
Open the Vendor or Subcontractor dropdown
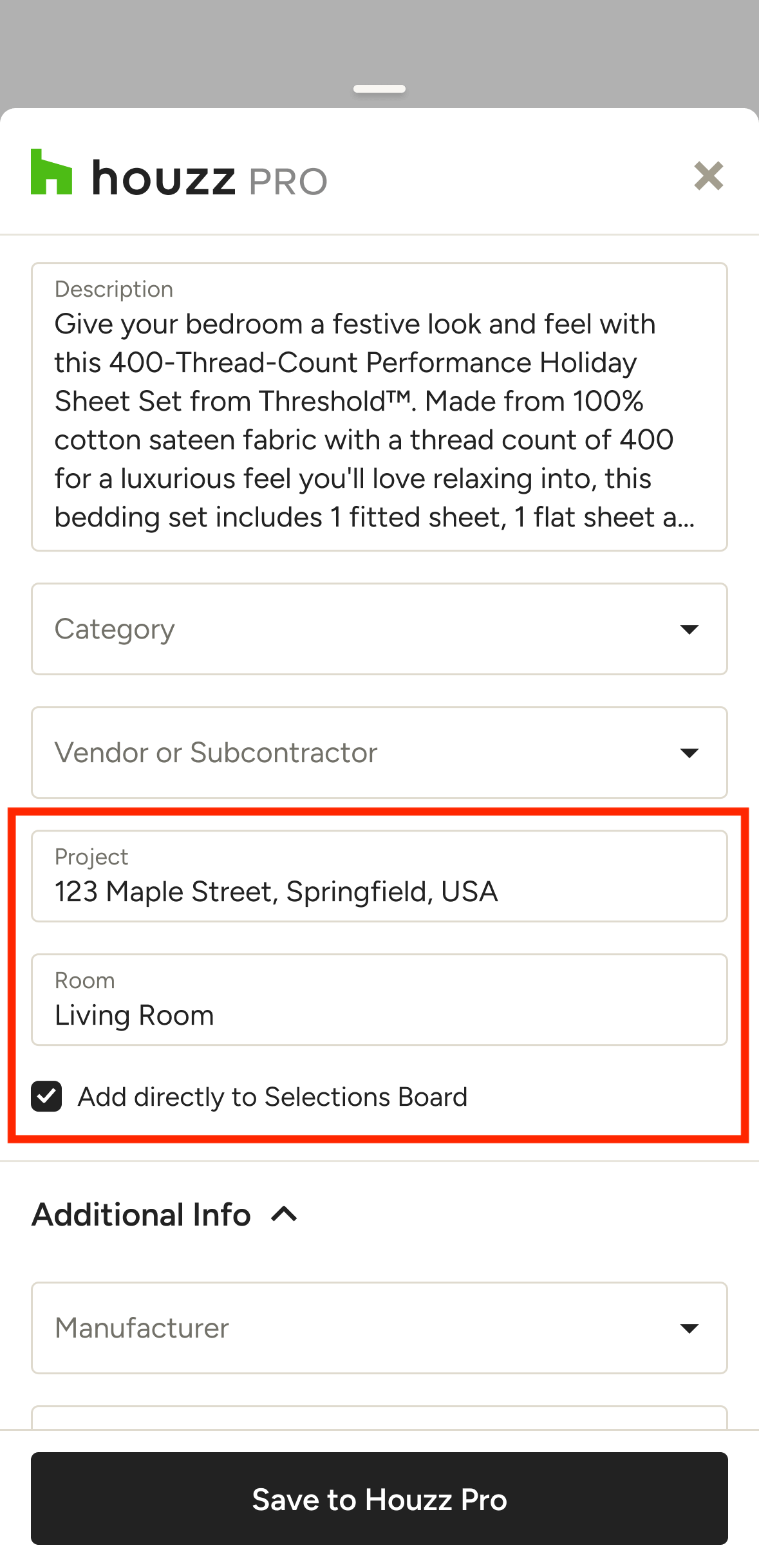361,752
